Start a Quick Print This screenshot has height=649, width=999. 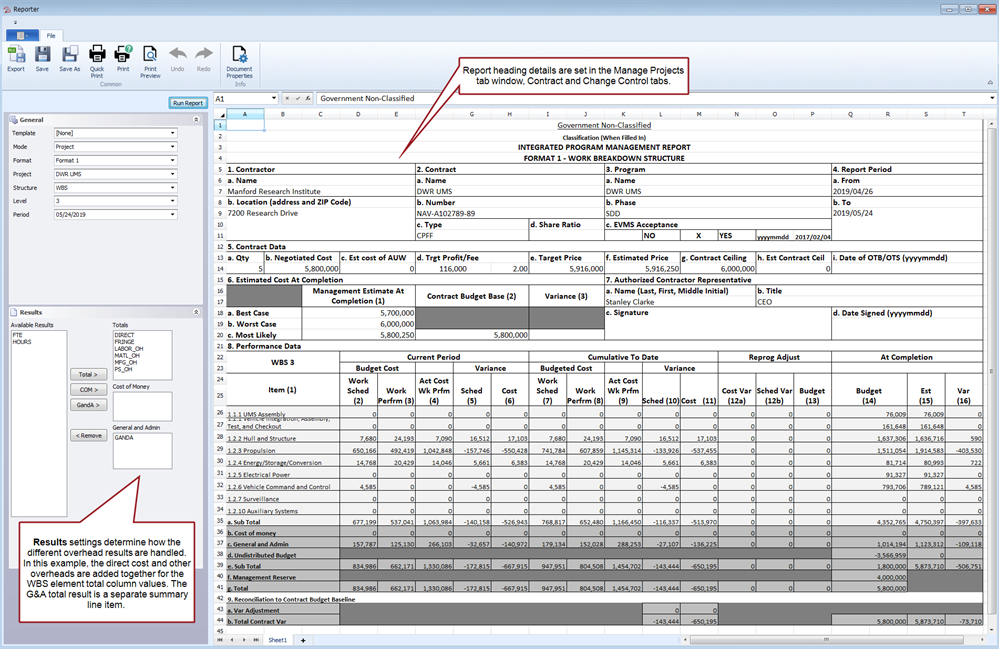(x=97, y=58)
